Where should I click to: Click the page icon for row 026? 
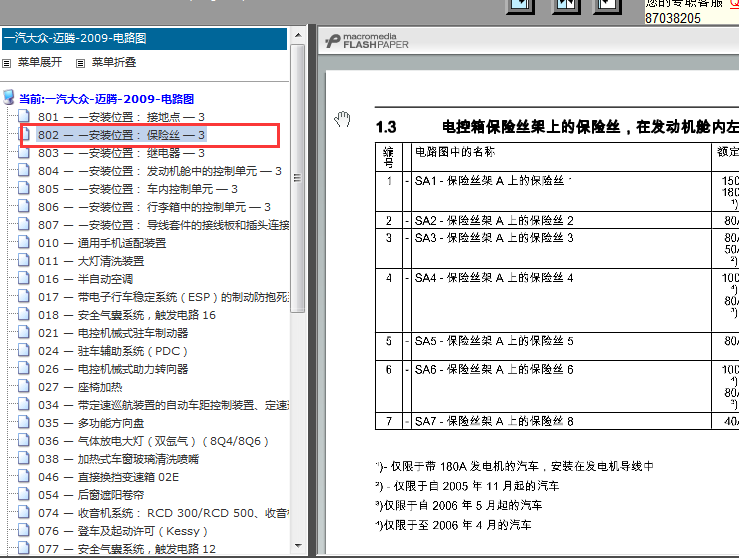point(24,368)
